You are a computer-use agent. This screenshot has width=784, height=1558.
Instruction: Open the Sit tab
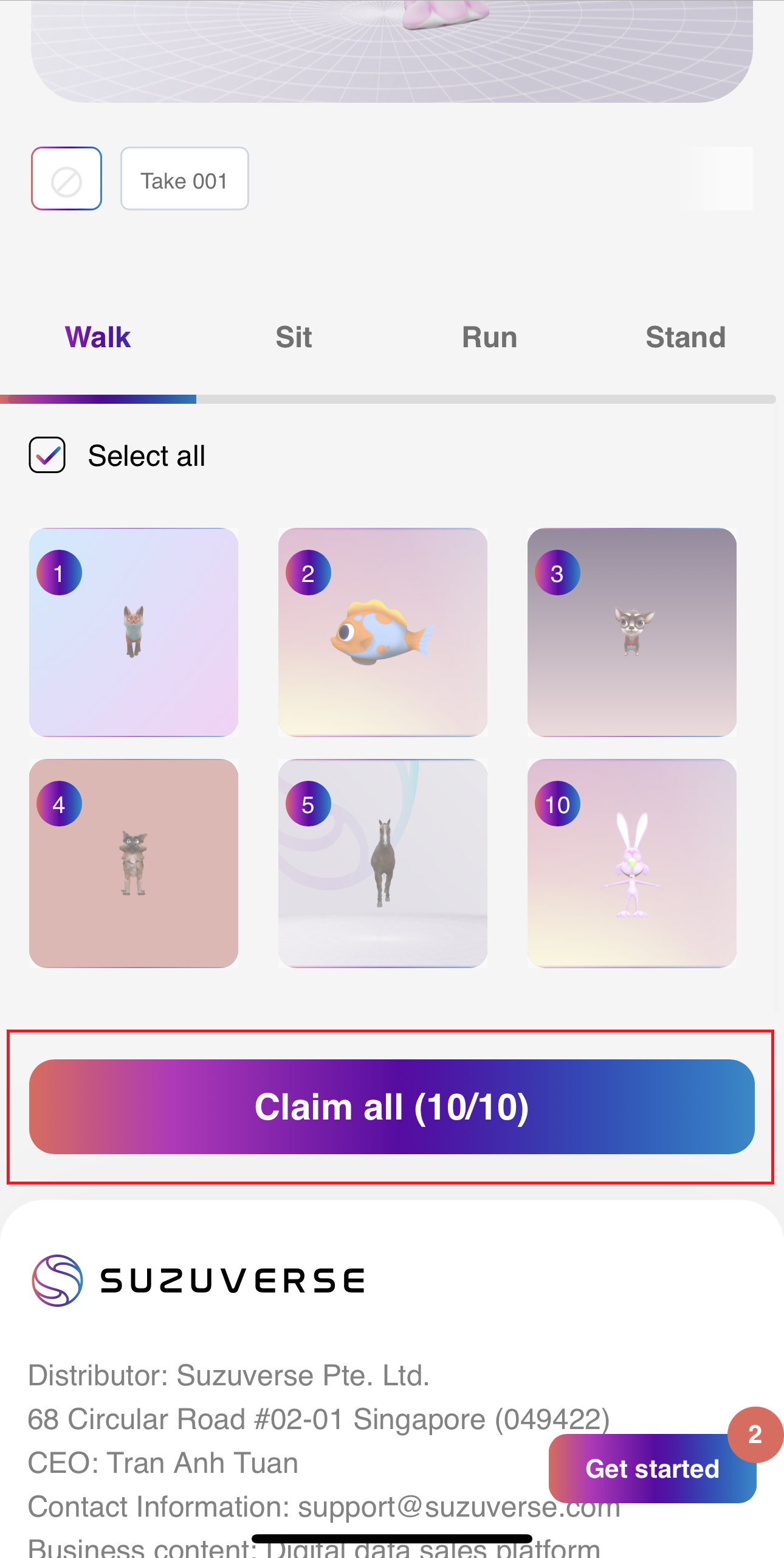294,338
